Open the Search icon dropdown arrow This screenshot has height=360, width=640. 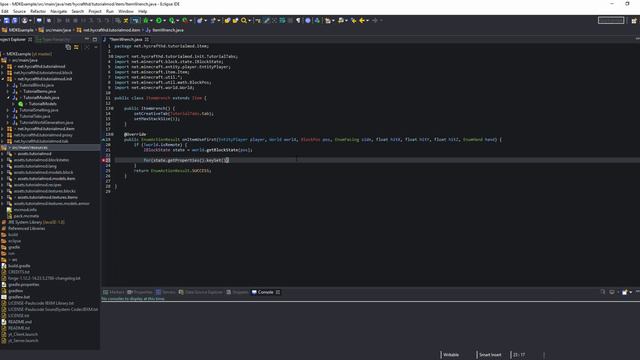pos(249,20)
